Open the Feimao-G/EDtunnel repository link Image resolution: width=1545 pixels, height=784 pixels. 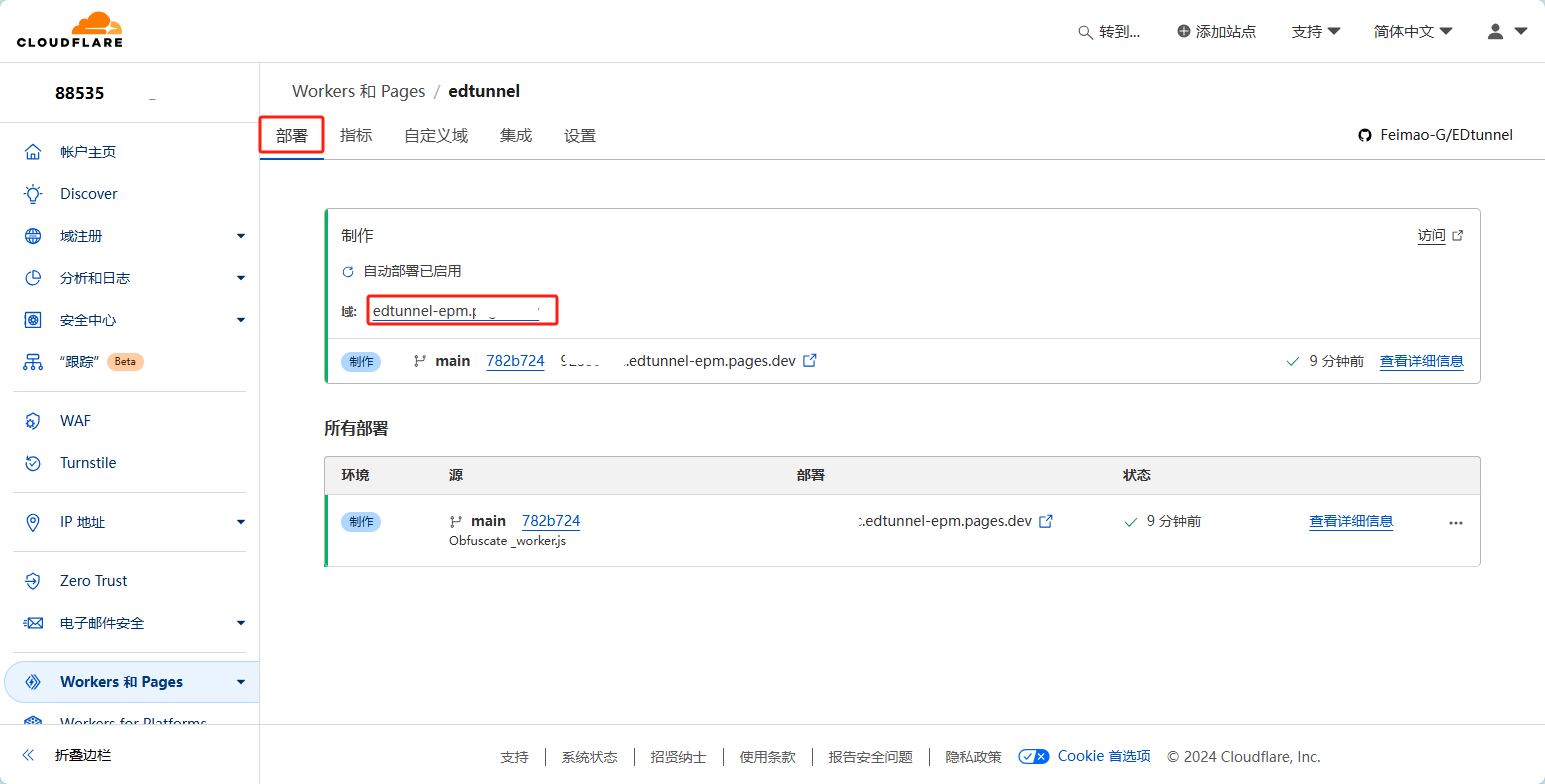pos(1445,135)
